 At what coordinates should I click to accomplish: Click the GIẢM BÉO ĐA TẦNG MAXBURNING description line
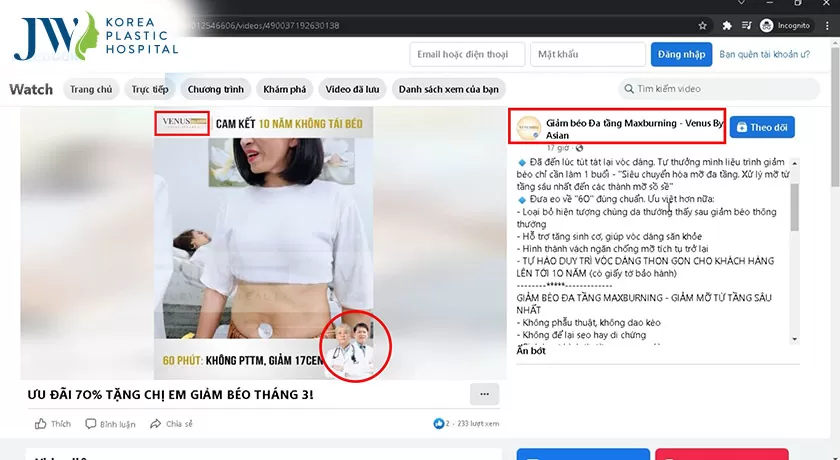644,304
